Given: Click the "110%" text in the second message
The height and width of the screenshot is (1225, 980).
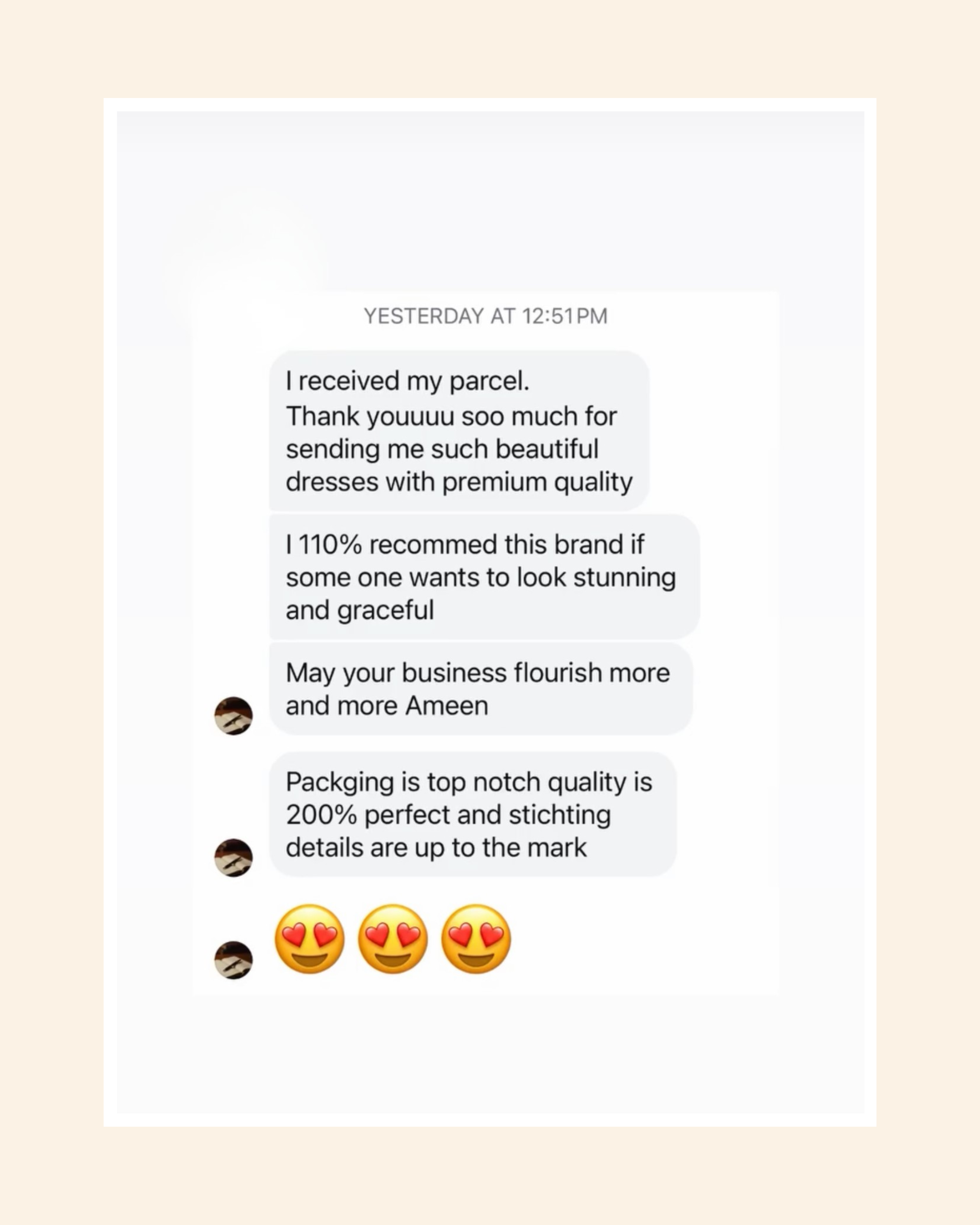Looking at the screenshot, I should tap(330, 544).
